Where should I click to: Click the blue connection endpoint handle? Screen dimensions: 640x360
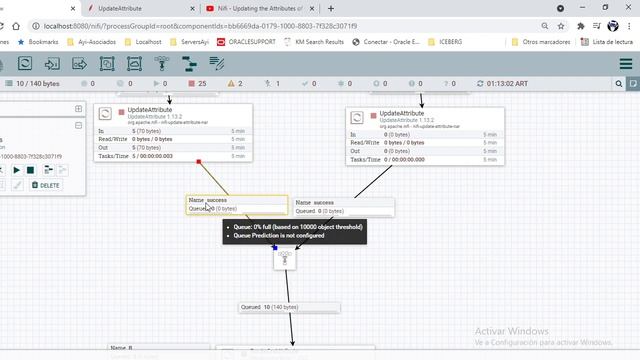pyautogui.click(x=275, y=248)
